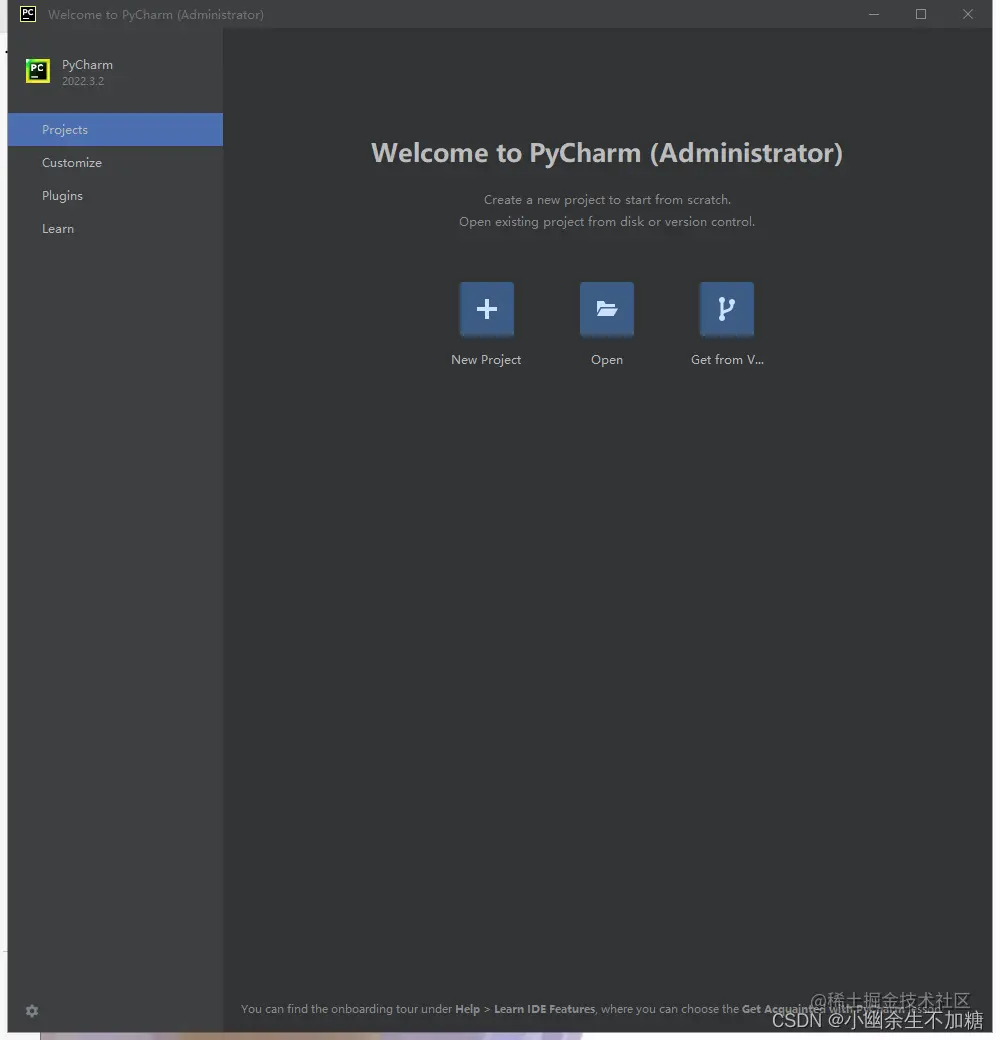The height and width of the screenshot is (1040, 1000).
Task: Click 'Create a new project to start from scratch.'
Action: pos(607,200)
